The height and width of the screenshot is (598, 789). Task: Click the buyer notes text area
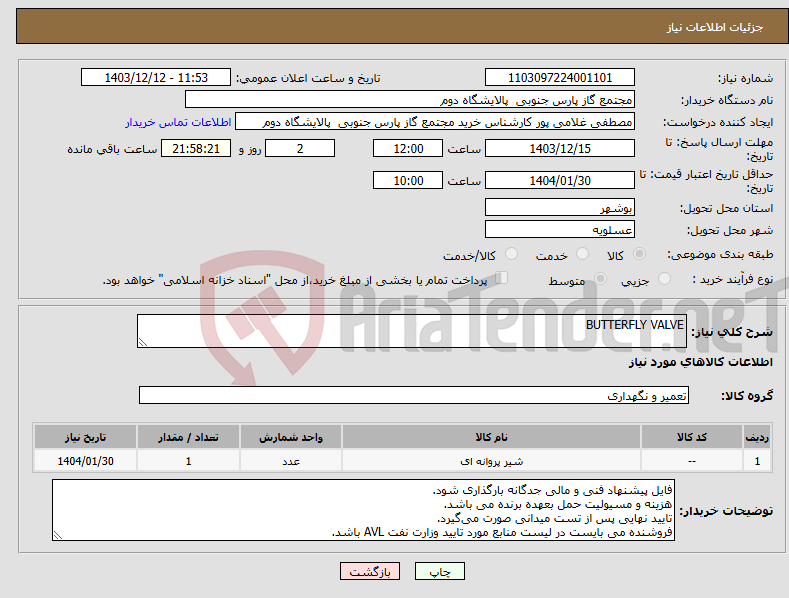[363, 510]
